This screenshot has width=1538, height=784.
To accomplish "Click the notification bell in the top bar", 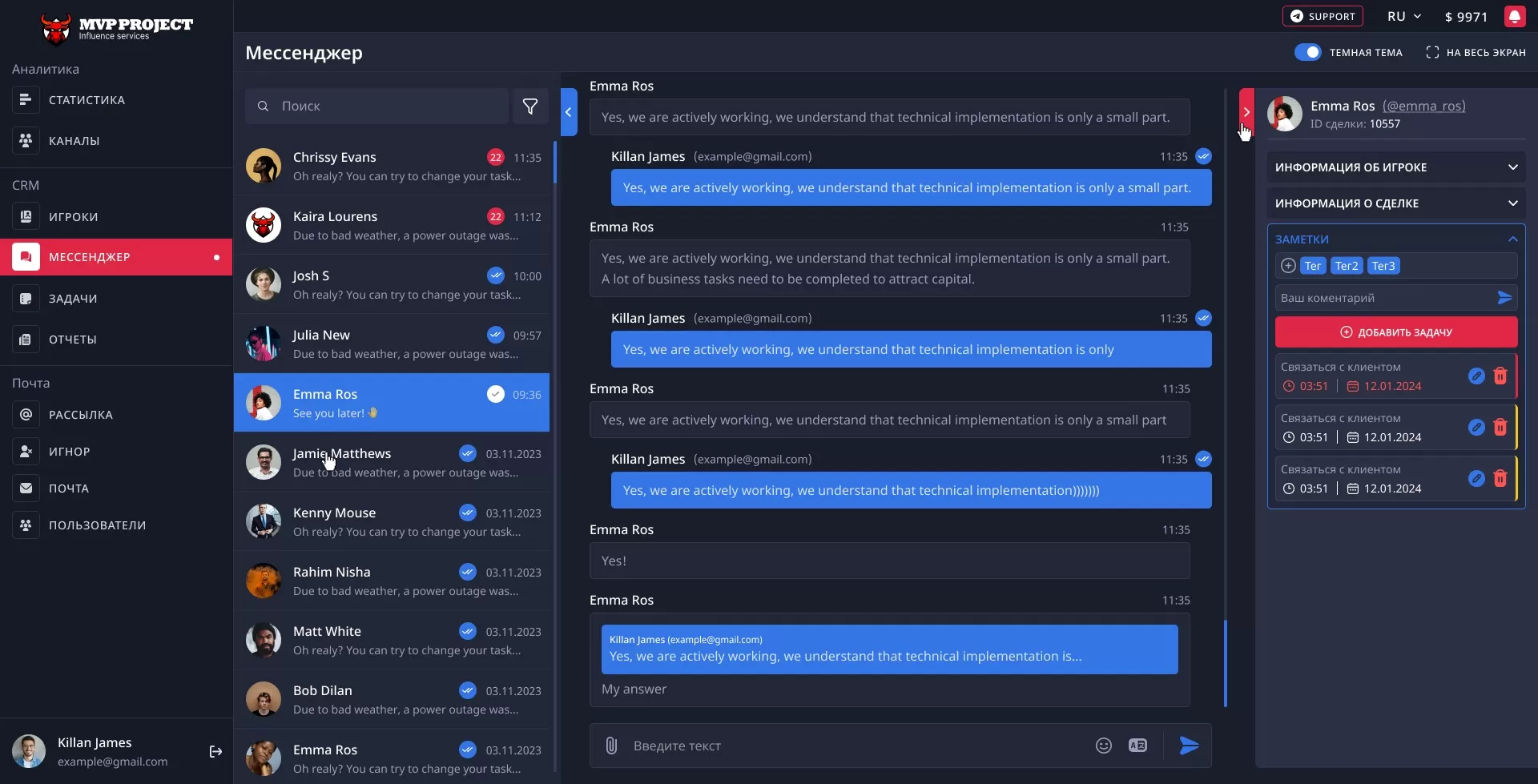I will [1516, 16].
